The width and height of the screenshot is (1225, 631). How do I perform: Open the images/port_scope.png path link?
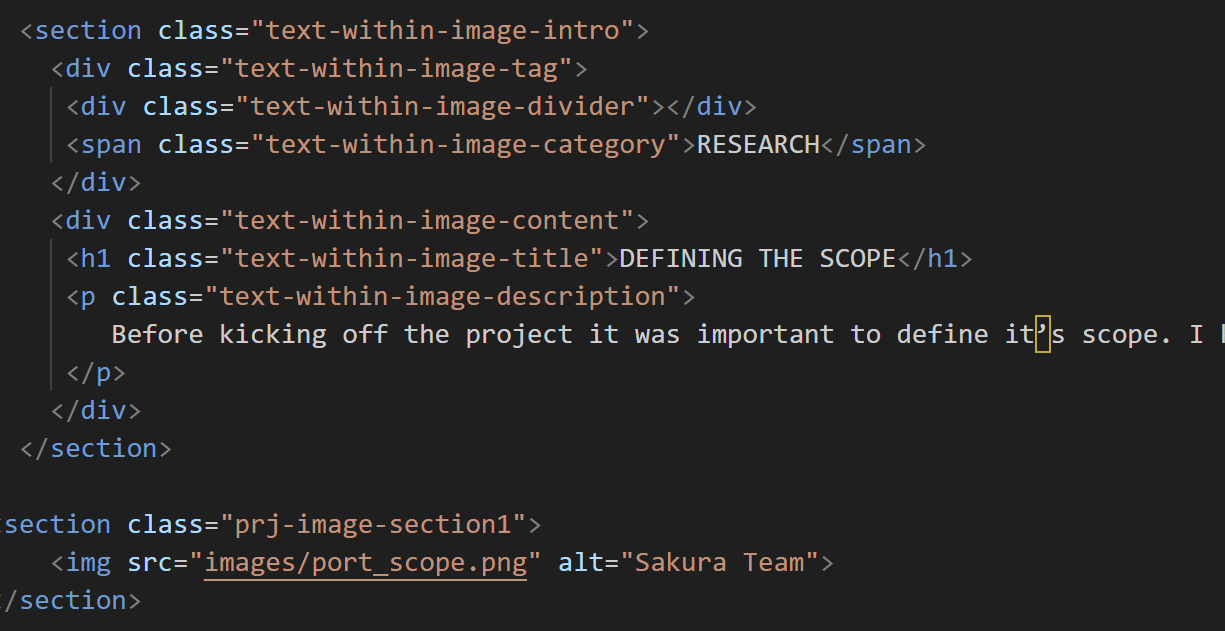366,562
